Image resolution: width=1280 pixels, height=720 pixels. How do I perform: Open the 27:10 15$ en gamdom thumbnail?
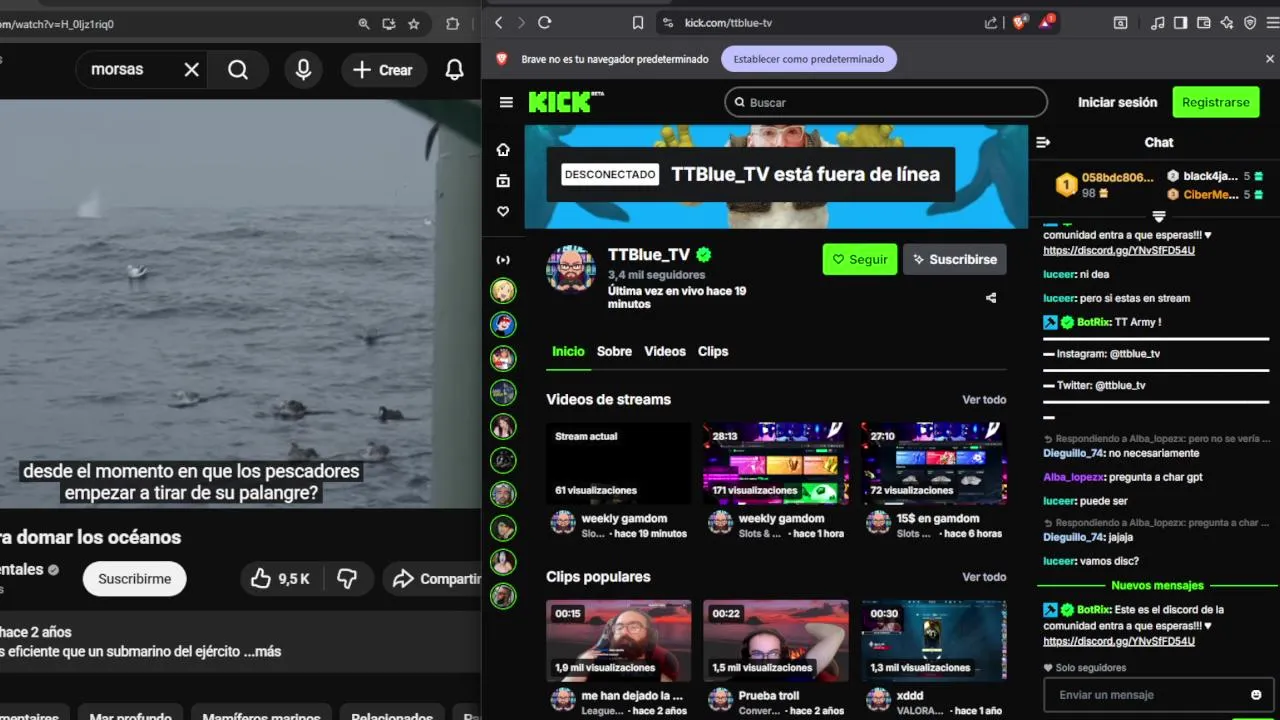[x=934, y=463]
